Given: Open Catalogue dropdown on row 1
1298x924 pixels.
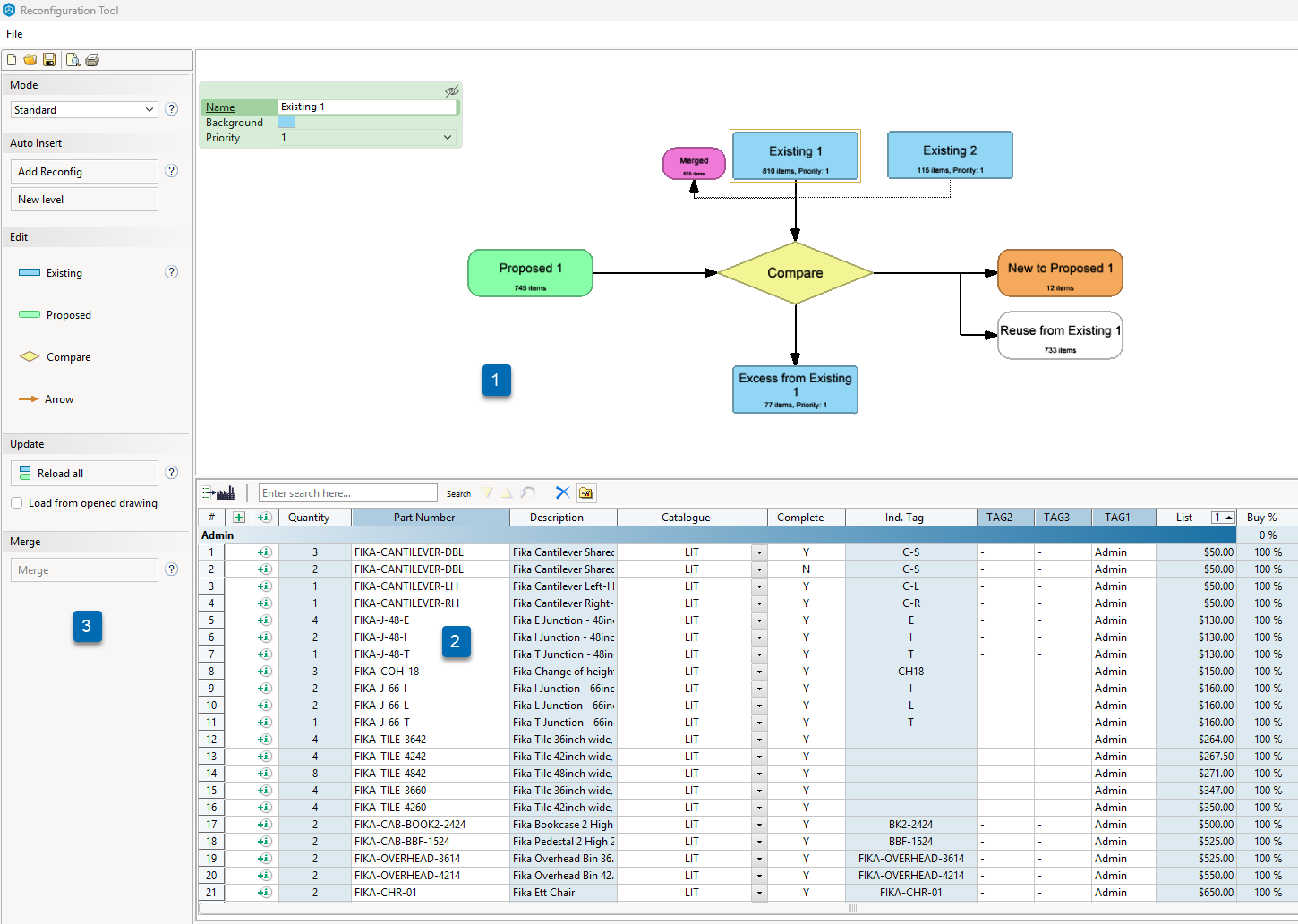Looking at the screenshot, I should [x=759, y=552].
